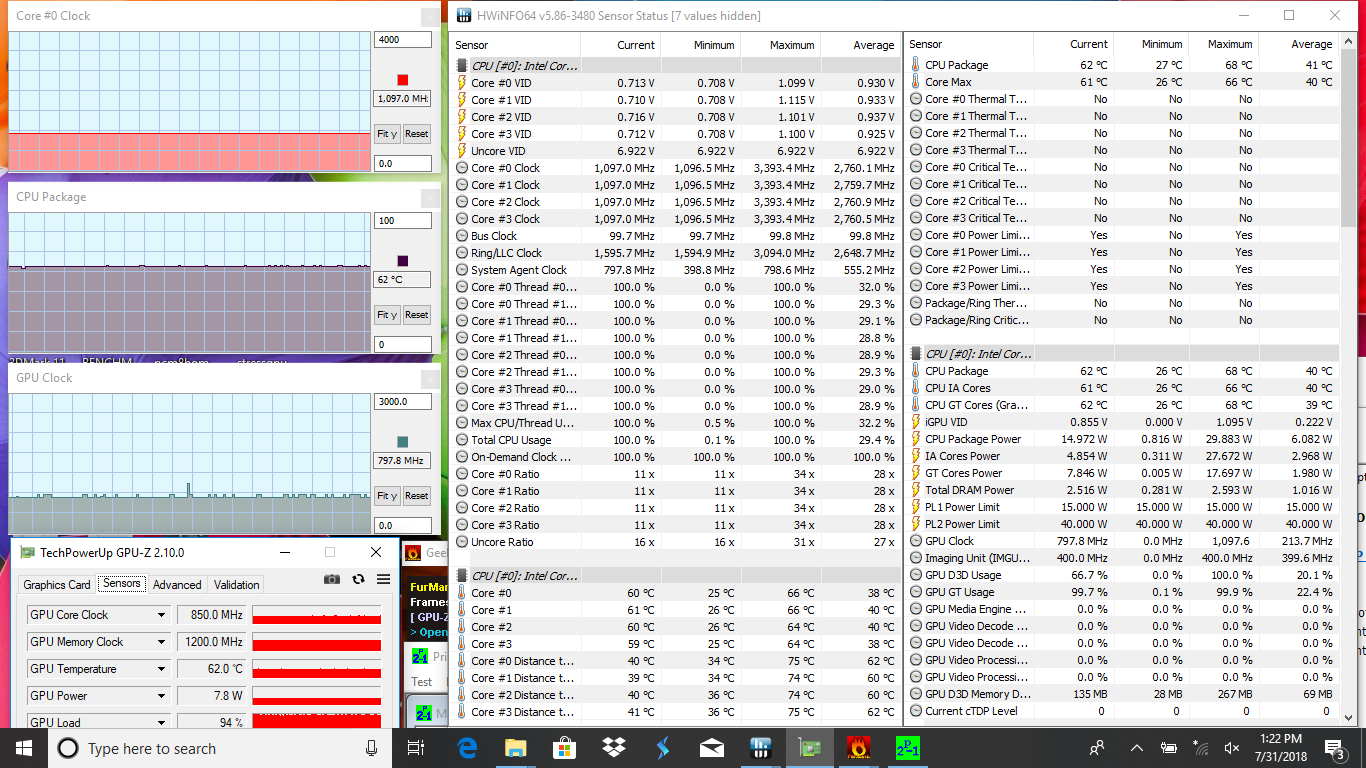Screen dimensions: 1366x768
Task: Switch to the Graphics Card tab
Action: pyautogui.click(x=57, y=585)
